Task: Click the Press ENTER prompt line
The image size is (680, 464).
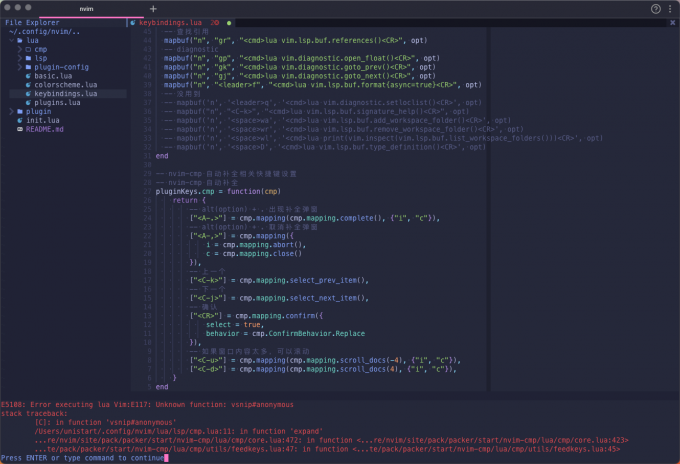Action: [x=82, y=458]
